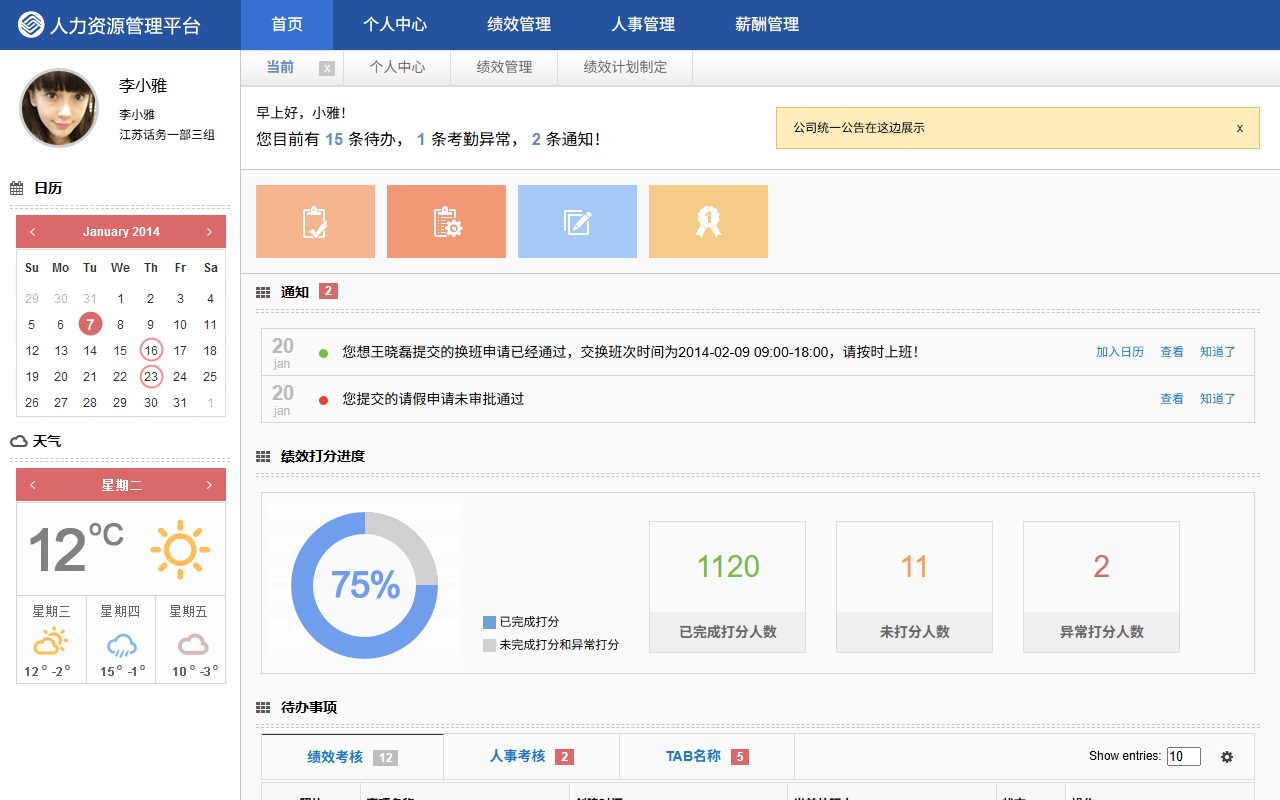The image size is (1280, 800).
Task: Open 绩效管理 in top navigation
Action: 519,25
